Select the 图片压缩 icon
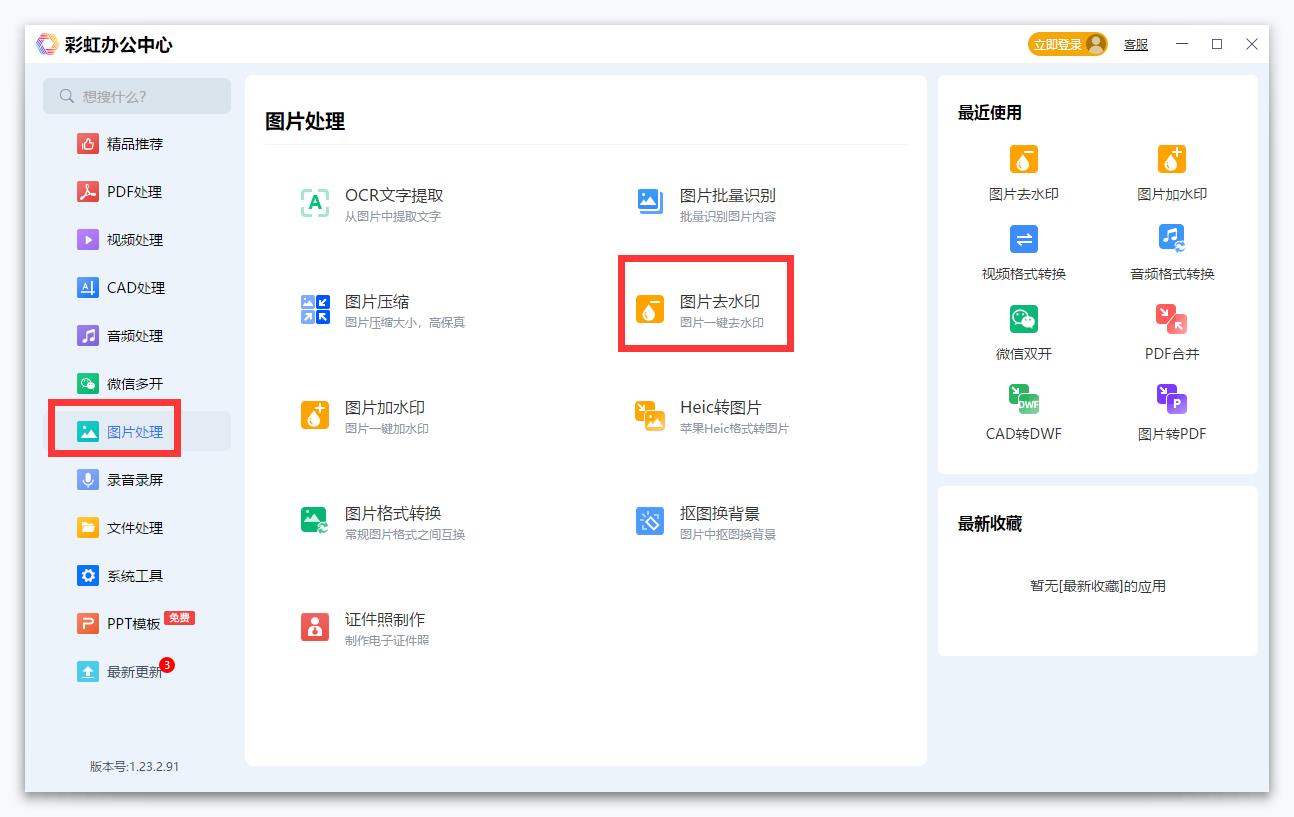 315,309
